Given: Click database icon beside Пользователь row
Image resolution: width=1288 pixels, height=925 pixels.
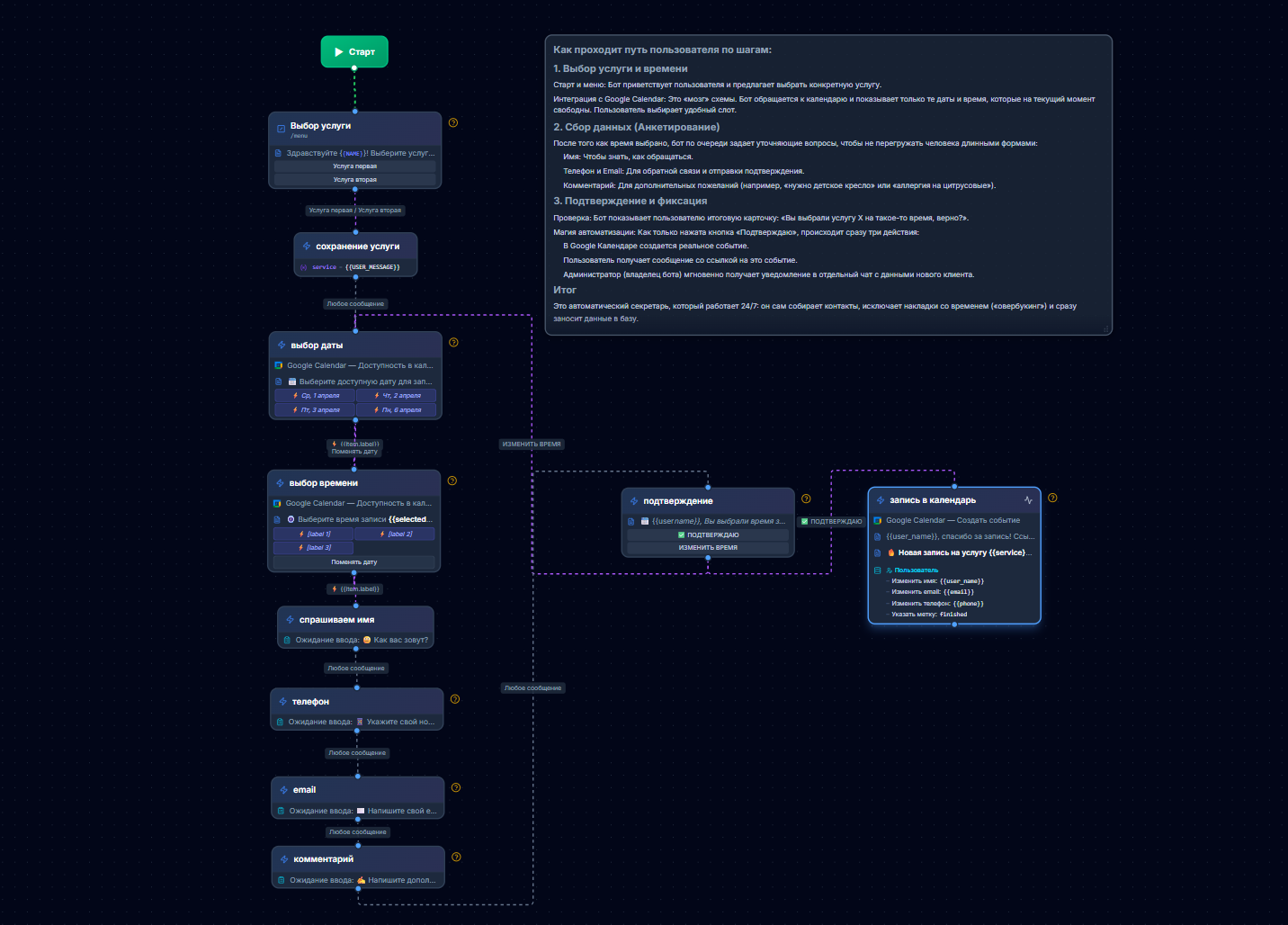Looking at the screenshot, I should click(877, 570).
